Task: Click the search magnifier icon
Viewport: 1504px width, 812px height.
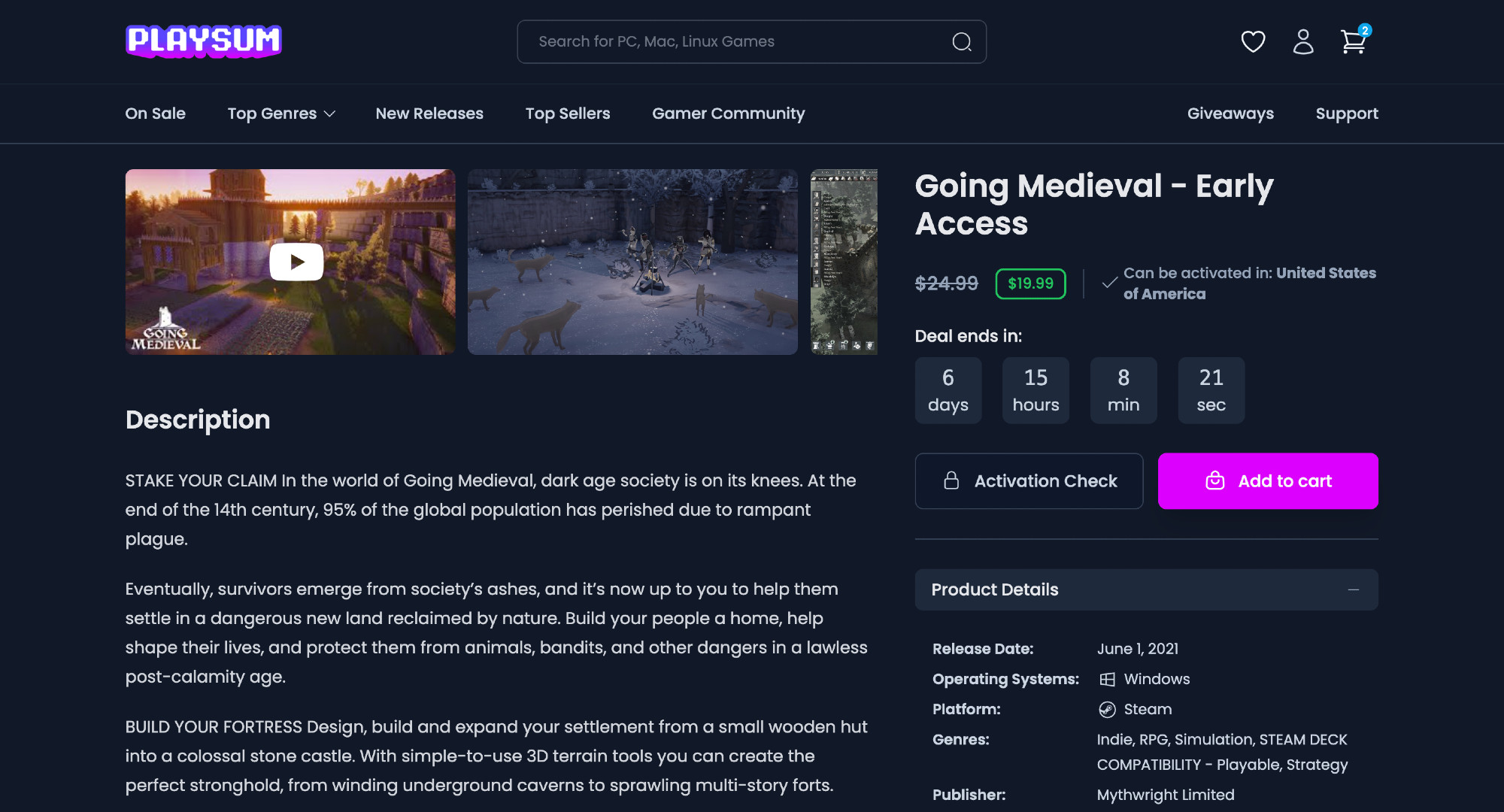Action: point(962,42)
